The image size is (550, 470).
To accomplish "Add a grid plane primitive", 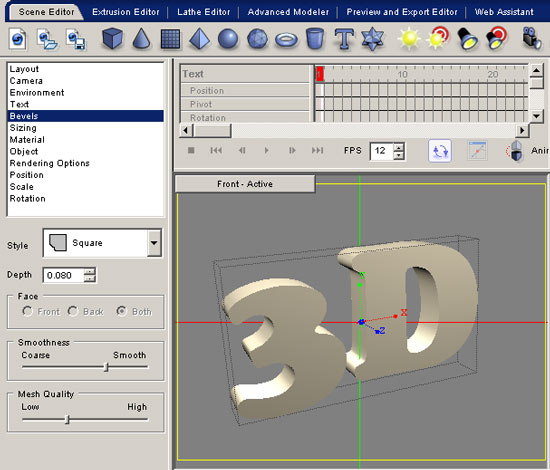I will (170, 39).
